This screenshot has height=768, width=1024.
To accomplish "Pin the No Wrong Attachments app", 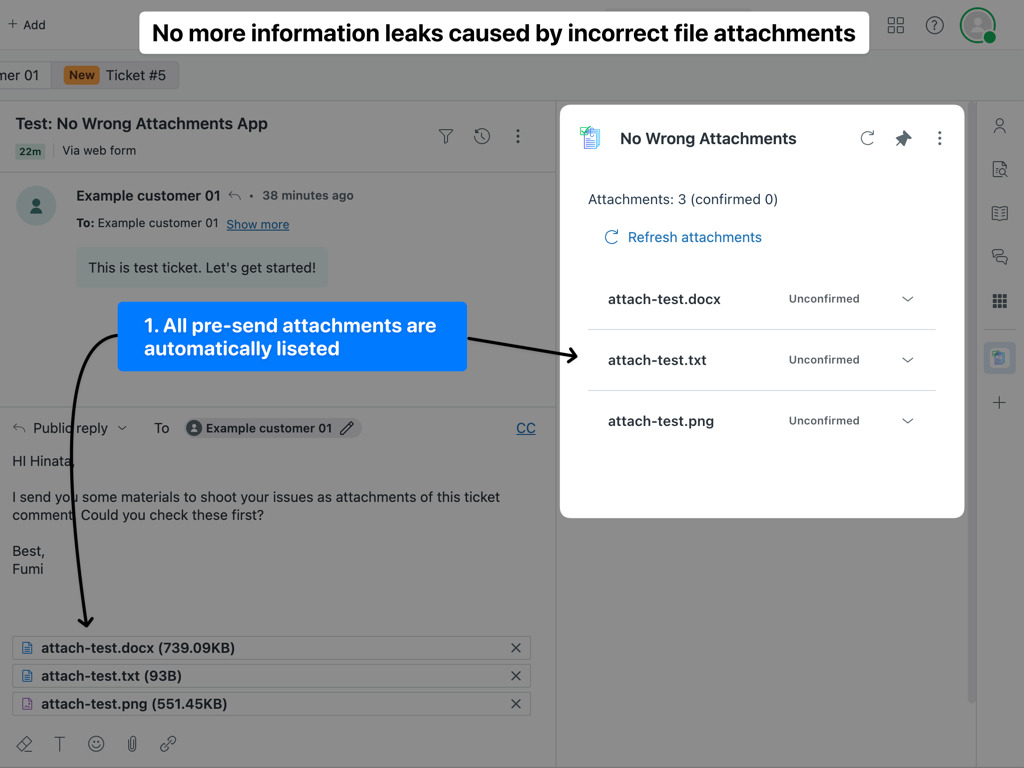I will 903,138.
